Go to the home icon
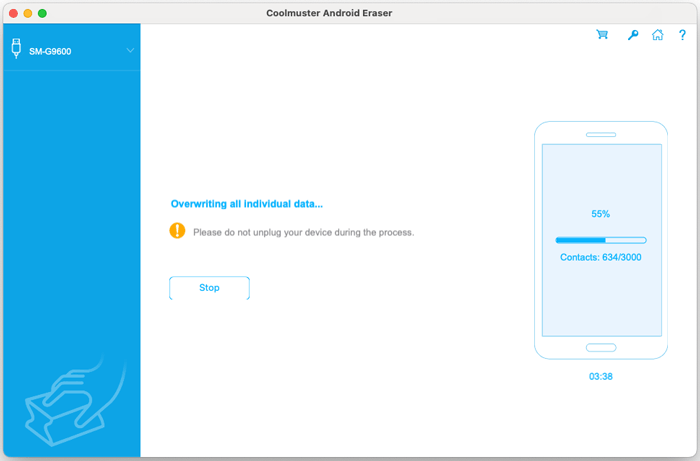 (x=658, y=34)
